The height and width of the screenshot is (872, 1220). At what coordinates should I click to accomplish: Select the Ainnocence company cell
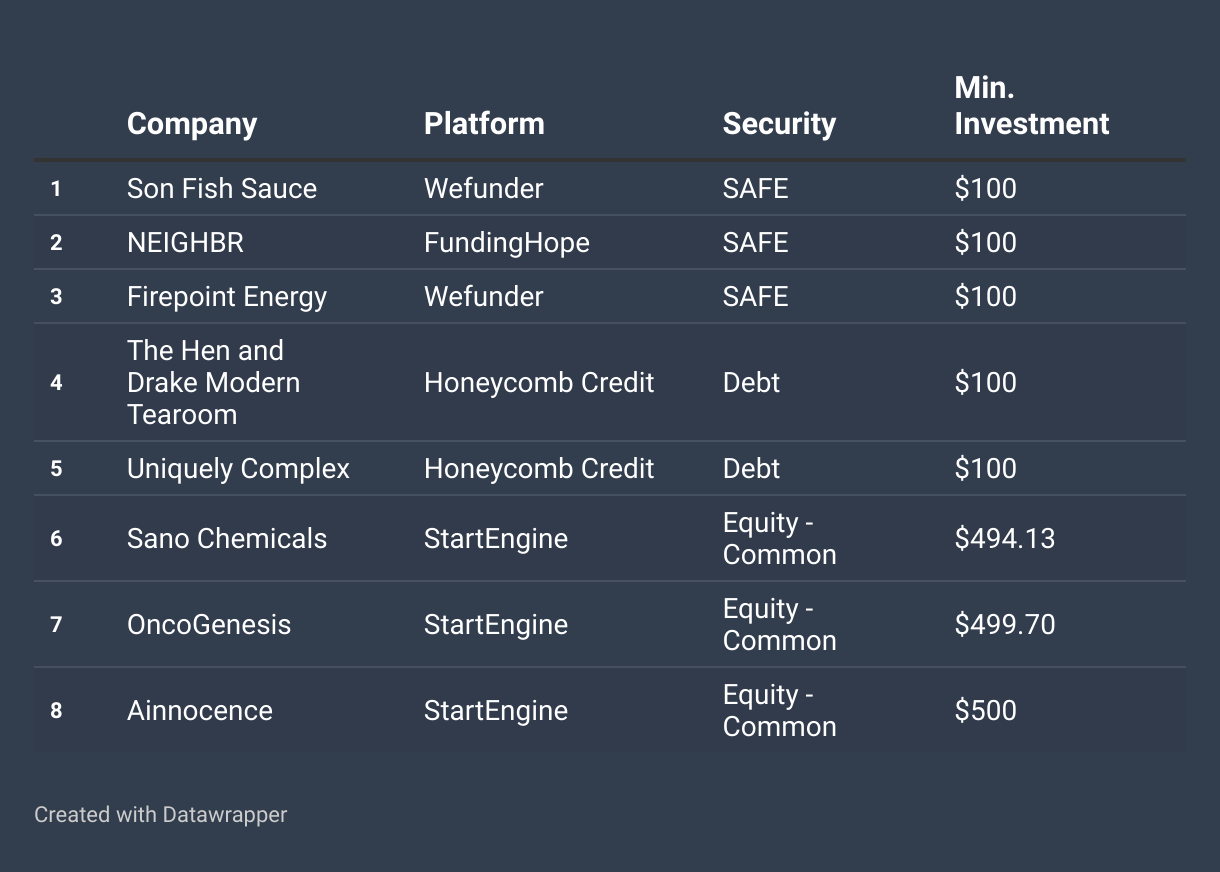[200, 711]
